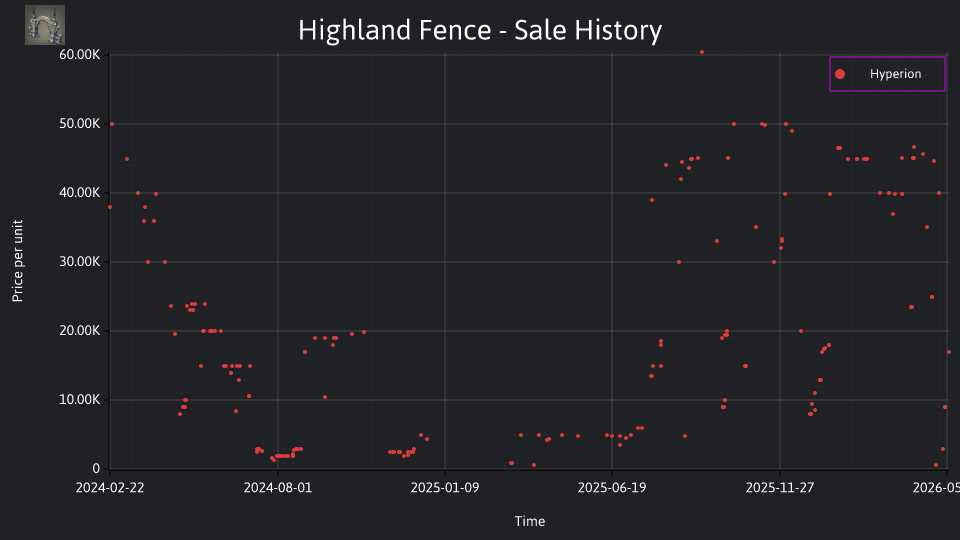
Task: Click the 2025-06-19 time axis label
Action: (x=612, y=487)
